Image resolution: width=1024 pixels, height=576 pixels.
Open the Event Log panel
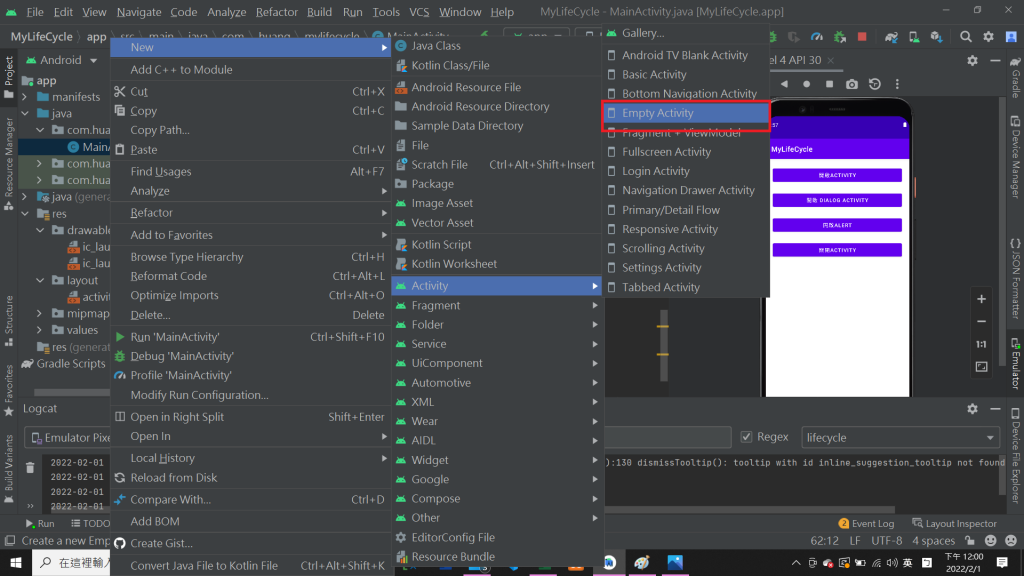coord(867,523)
